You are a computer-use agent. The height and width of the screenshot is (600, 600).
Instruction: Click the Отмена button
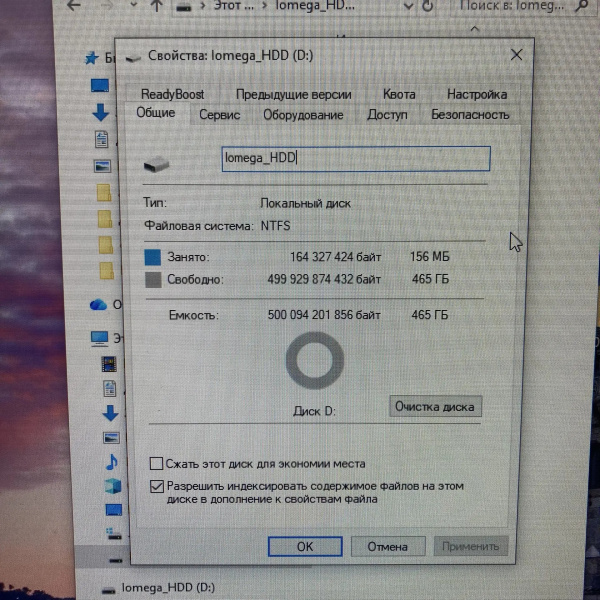tap(388, 546)
